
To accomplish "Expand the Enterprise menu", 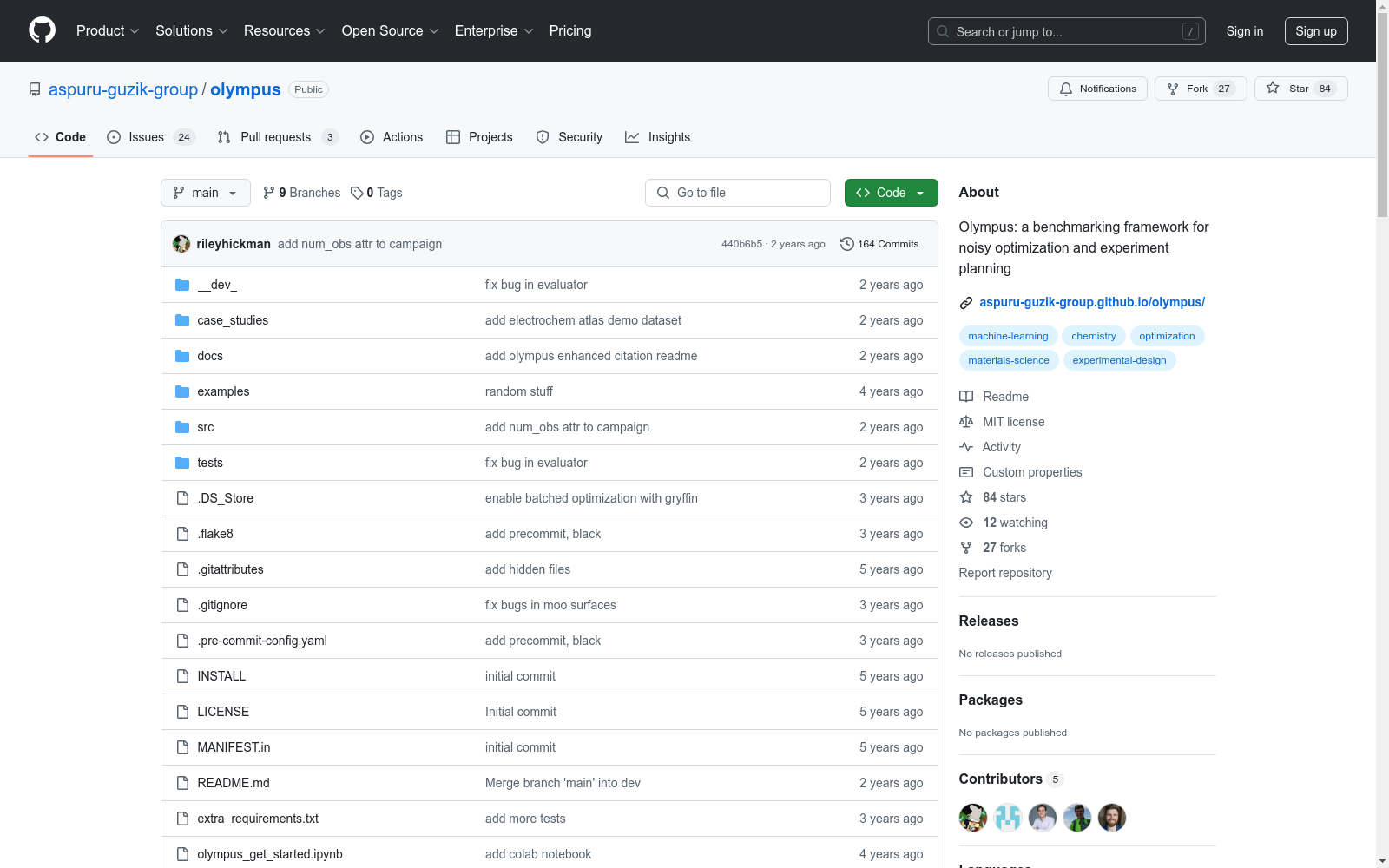I will (494, 30).
